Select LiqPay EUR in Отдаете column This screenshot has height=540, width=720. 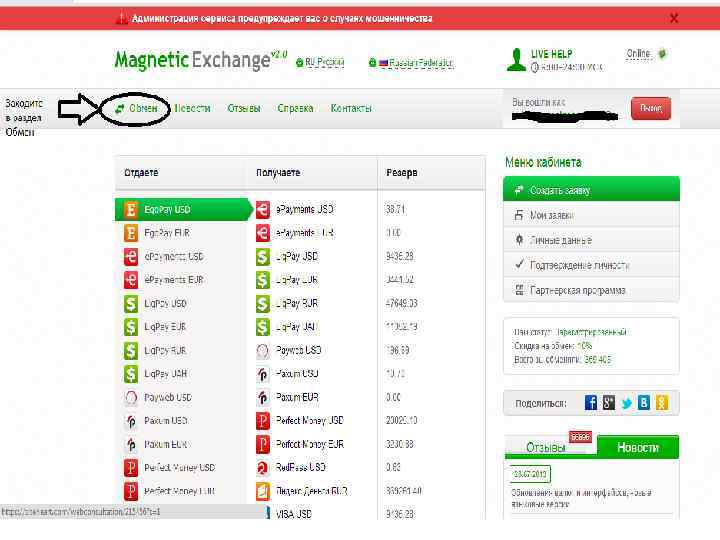tap(156, 327)
